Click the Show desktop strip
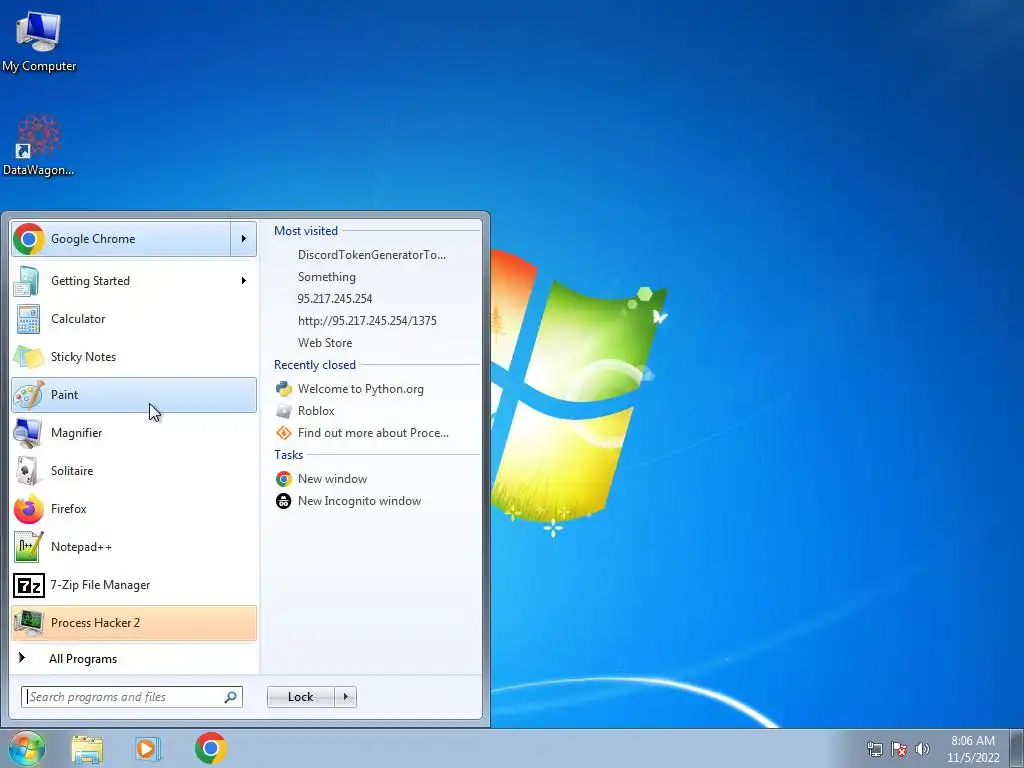This screenshot has width=1024, height=768. (x=1017, y=749)
